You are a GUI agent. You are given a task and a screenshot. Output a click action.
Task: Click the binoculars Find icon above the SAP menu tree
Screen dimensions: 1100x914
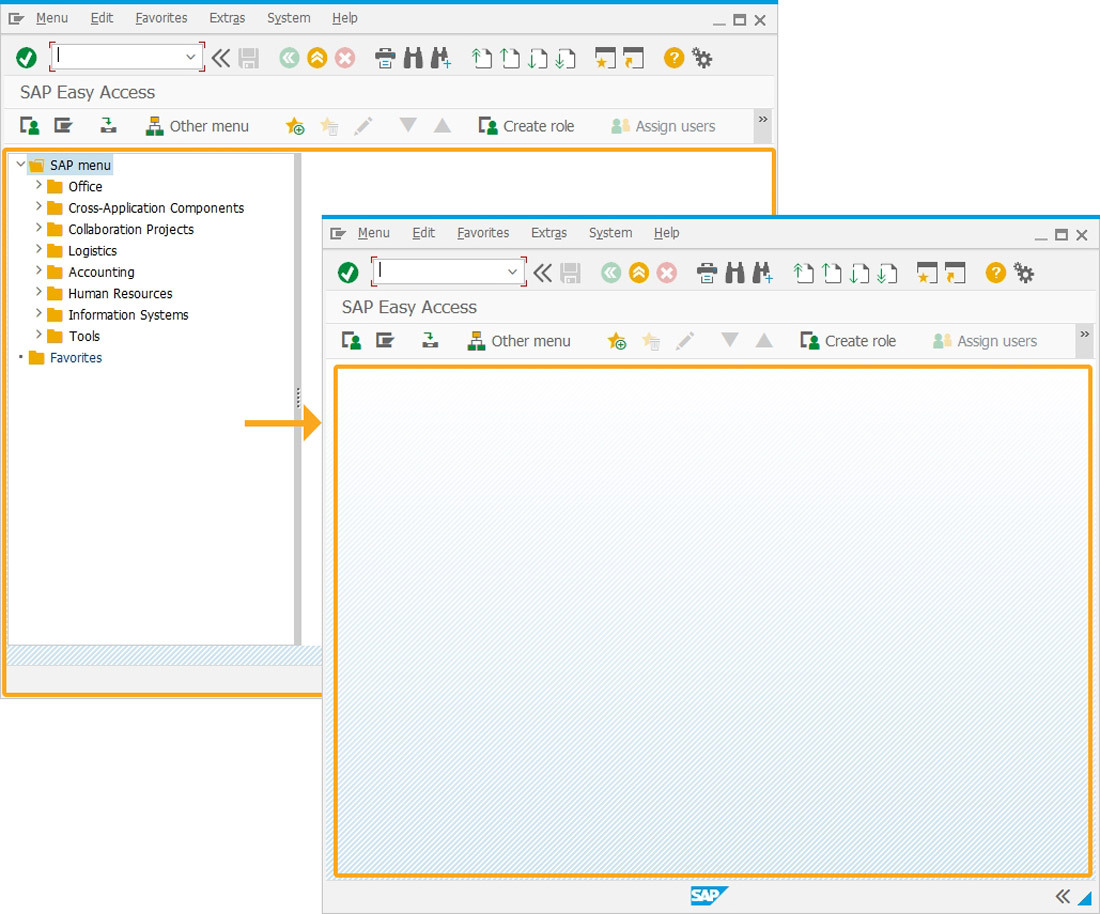pyautogui.click(x=413, y=58)
